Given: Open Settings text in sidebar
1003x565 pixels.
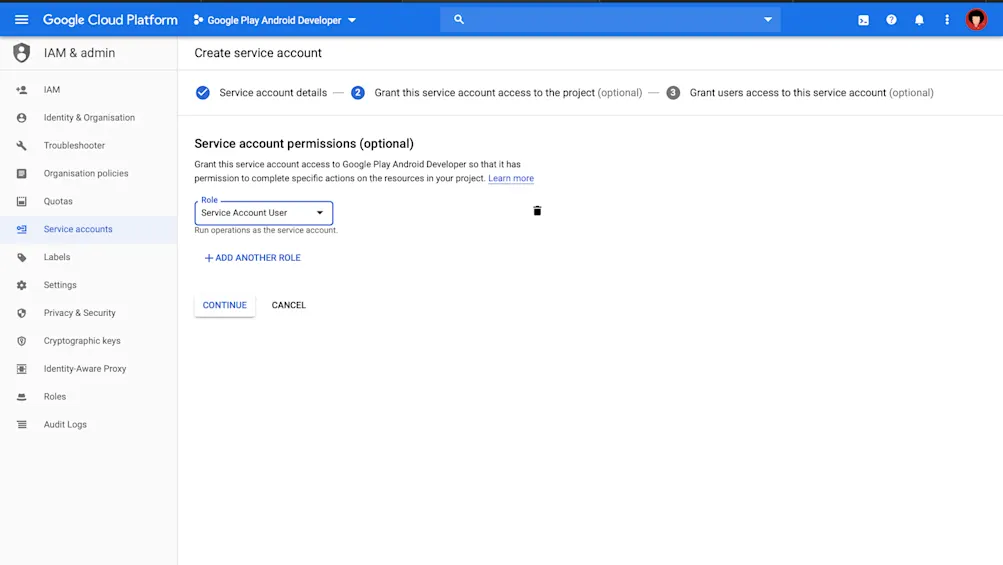Looking at the screenshot, I should (x=60, y=285).
